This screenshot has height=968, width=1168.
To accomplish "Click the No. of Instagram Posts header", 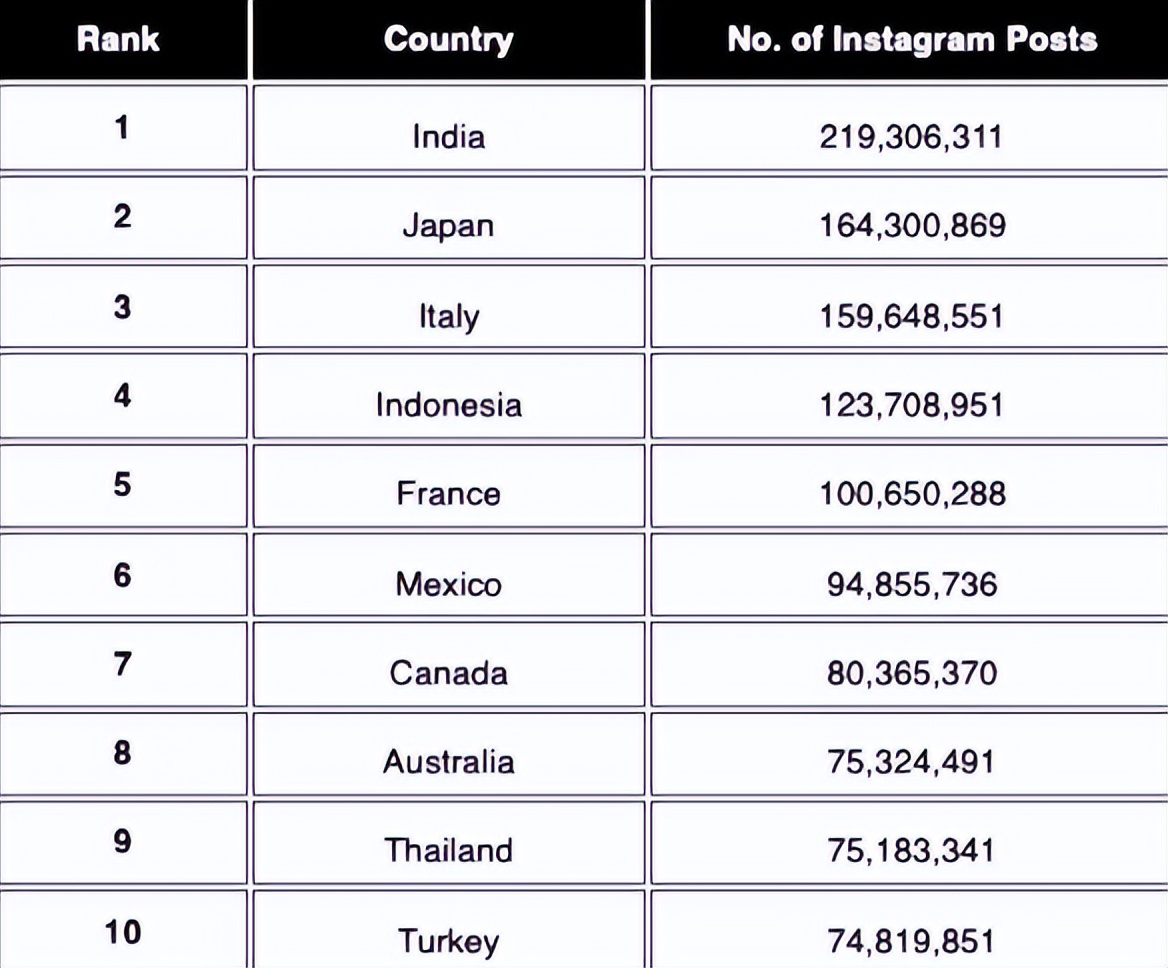I will [x=912, y=39].
